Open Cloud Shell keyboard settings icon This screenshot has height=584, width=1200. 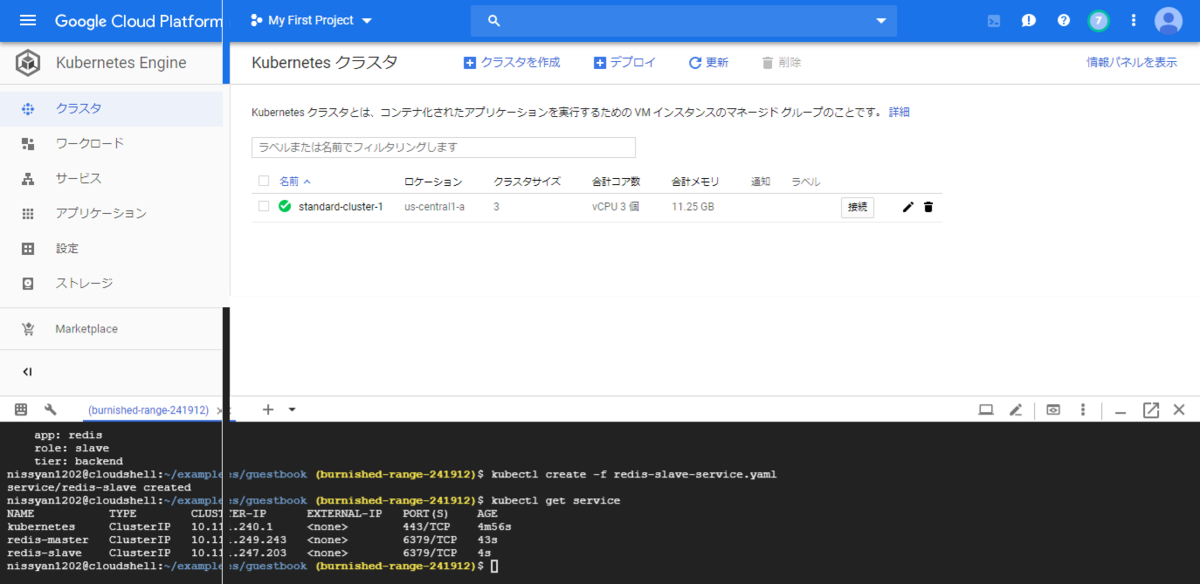click(20, 409)
